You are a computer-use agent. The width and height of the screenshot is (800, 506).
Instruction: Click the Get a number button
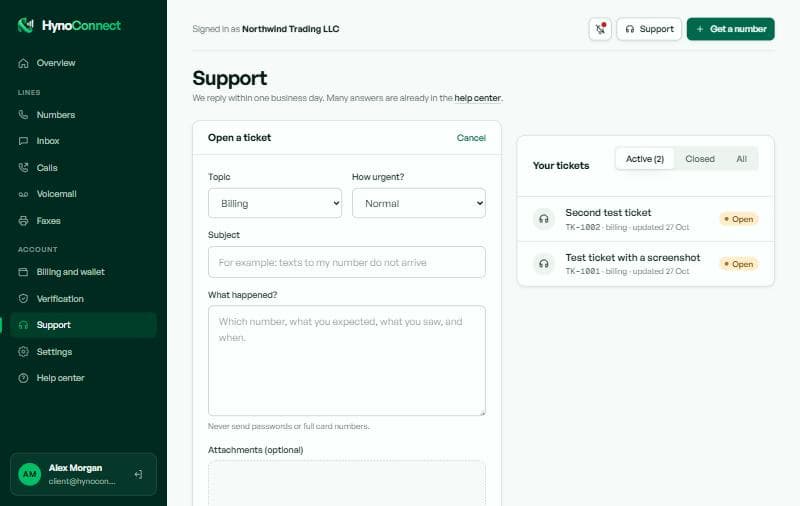(730, 29)
